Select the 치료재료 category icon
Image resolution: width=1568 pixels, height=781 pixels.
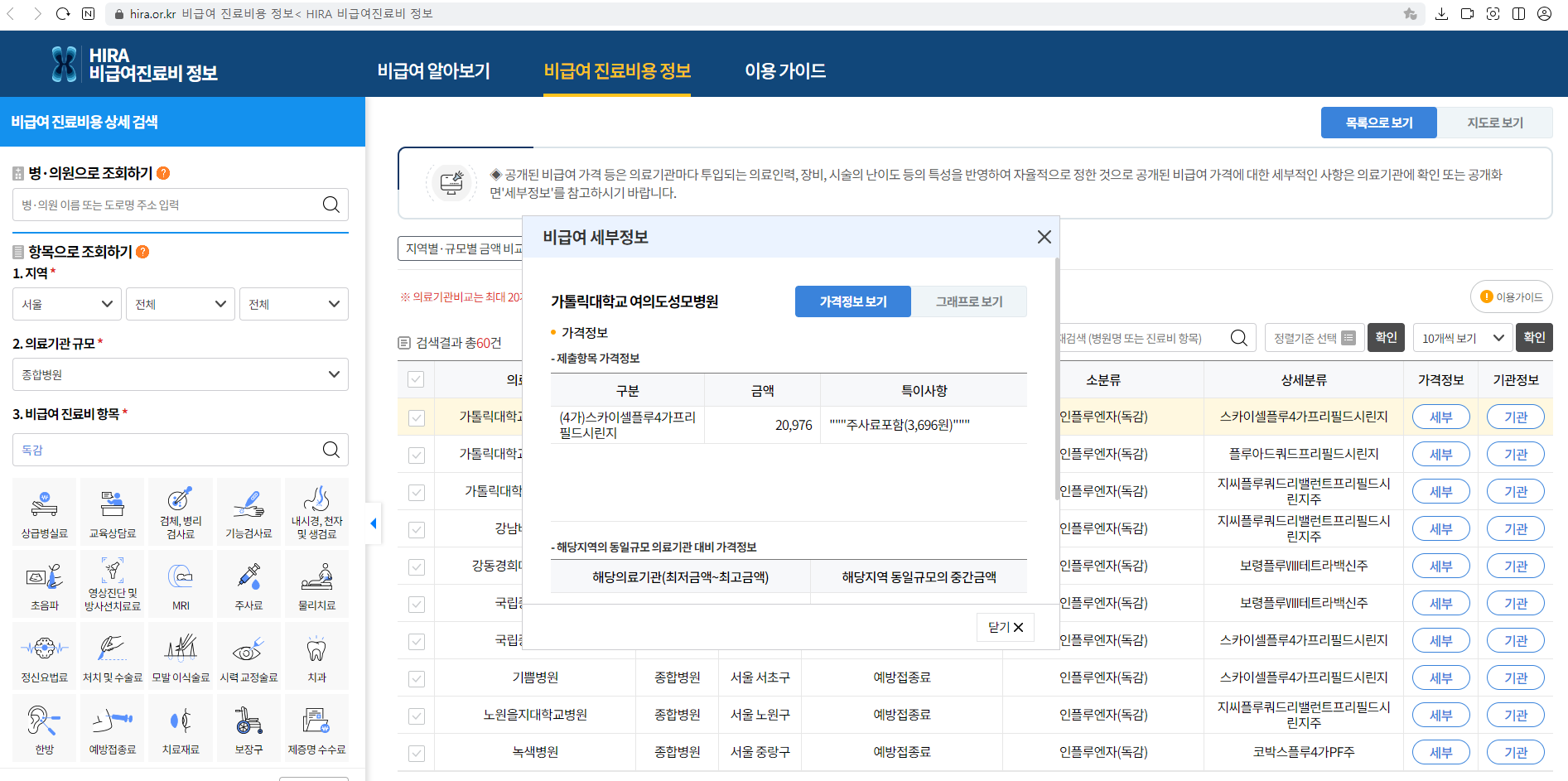pos(181,728)
